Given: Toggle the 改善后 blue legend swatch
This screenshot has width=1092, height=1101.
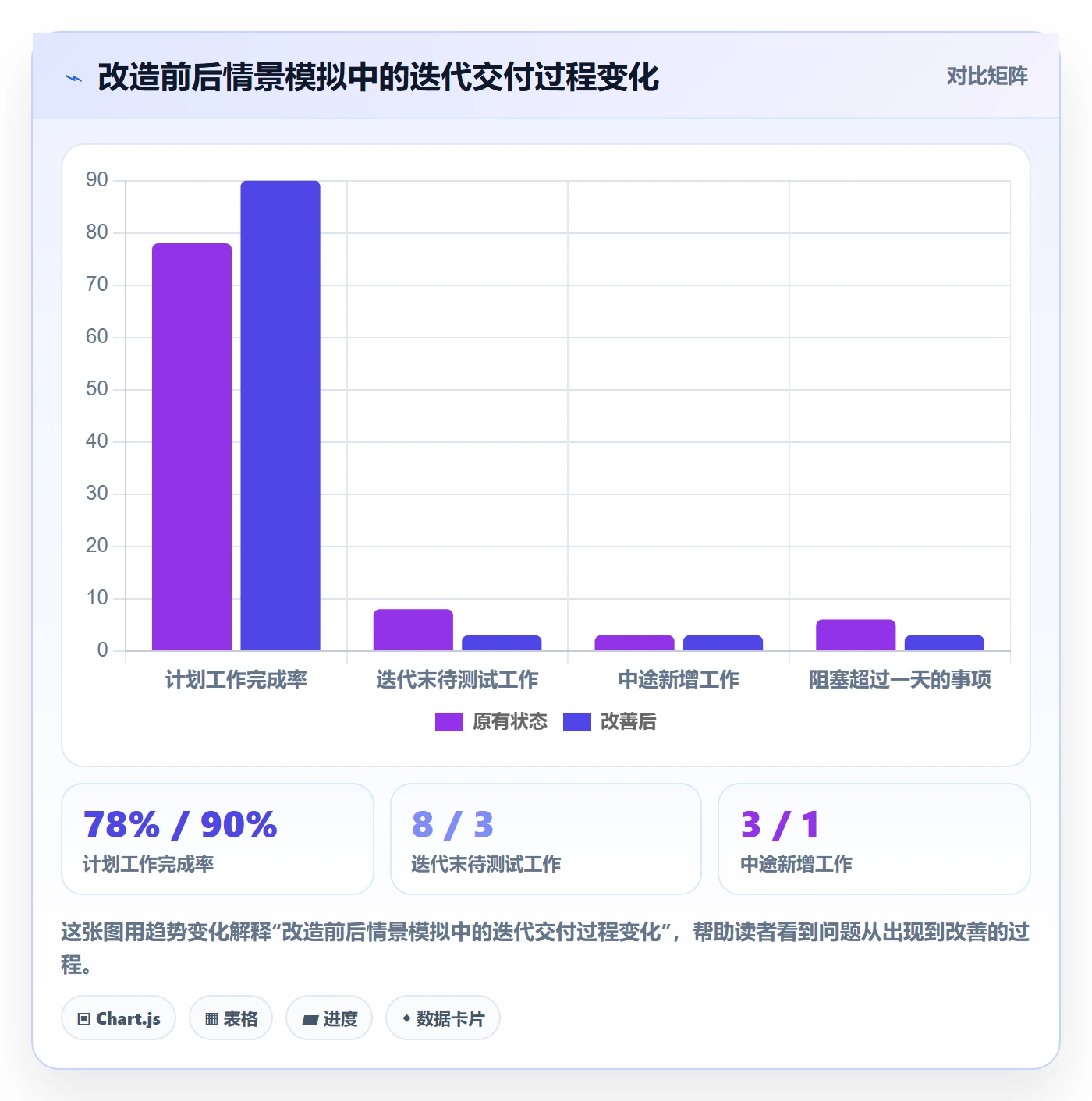Looking at the screenshot, I should point(577,722).
